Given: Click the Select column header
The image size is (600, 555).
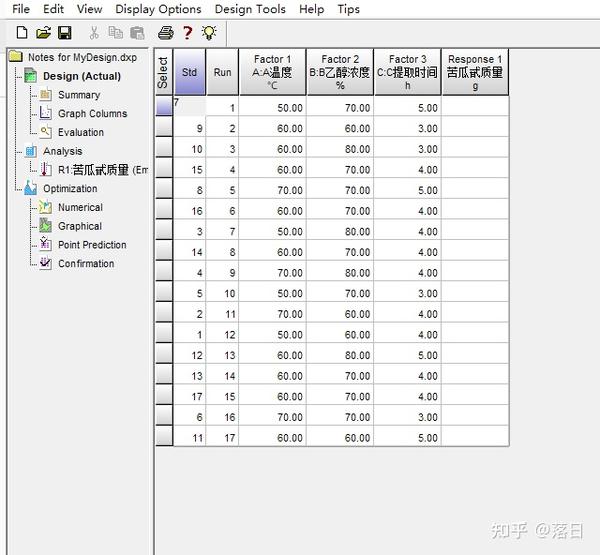Looking at the screenshot, I should click(x=164, y=72).
